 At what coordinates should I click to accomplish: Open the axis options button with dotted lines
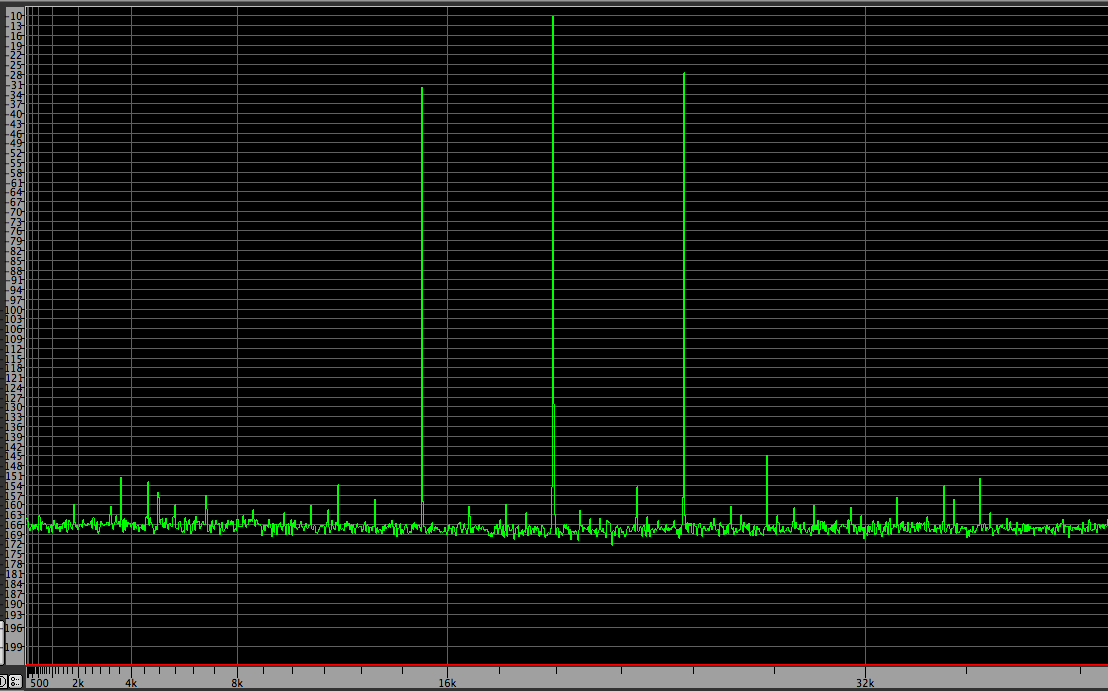[15, 683]
